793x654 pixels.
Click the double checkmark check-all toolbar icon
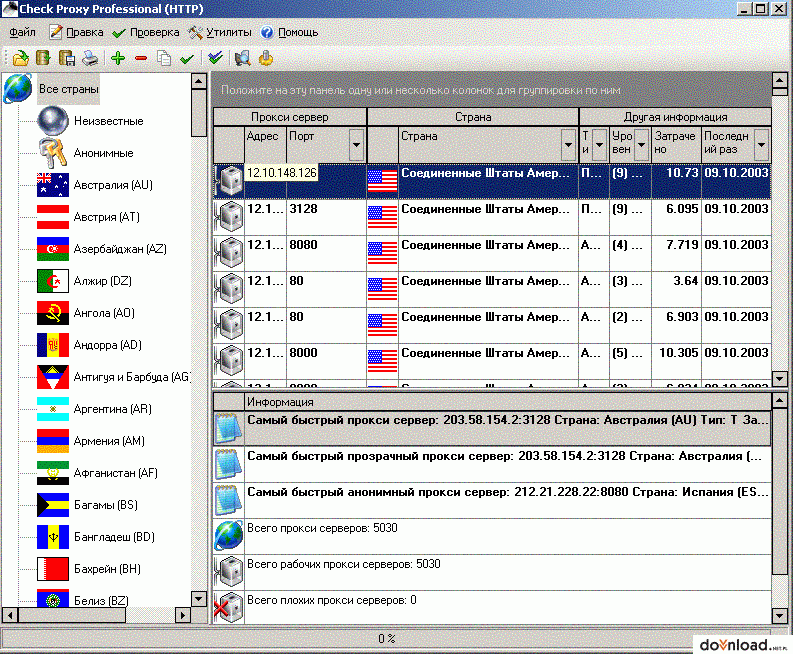coord(215,58)
